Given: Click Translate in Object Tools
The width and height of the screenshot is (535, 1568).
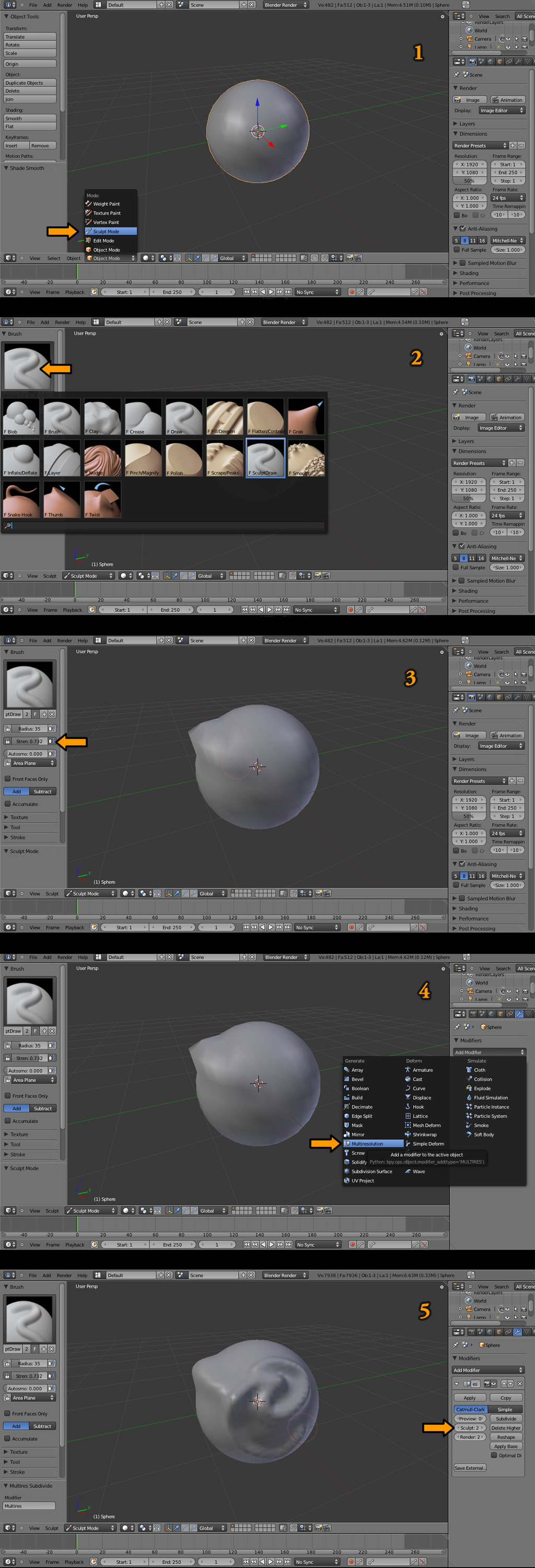Looking at the screenshot, I should click(x=30, y=37).
